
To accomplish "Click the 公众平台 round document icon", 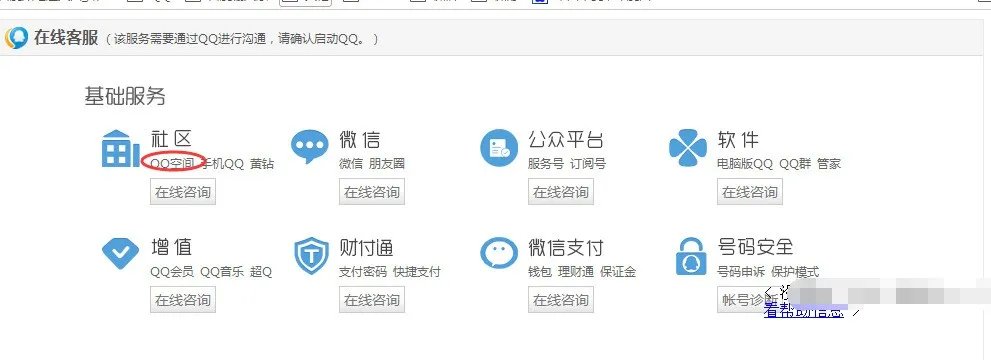I will [499, 148].
